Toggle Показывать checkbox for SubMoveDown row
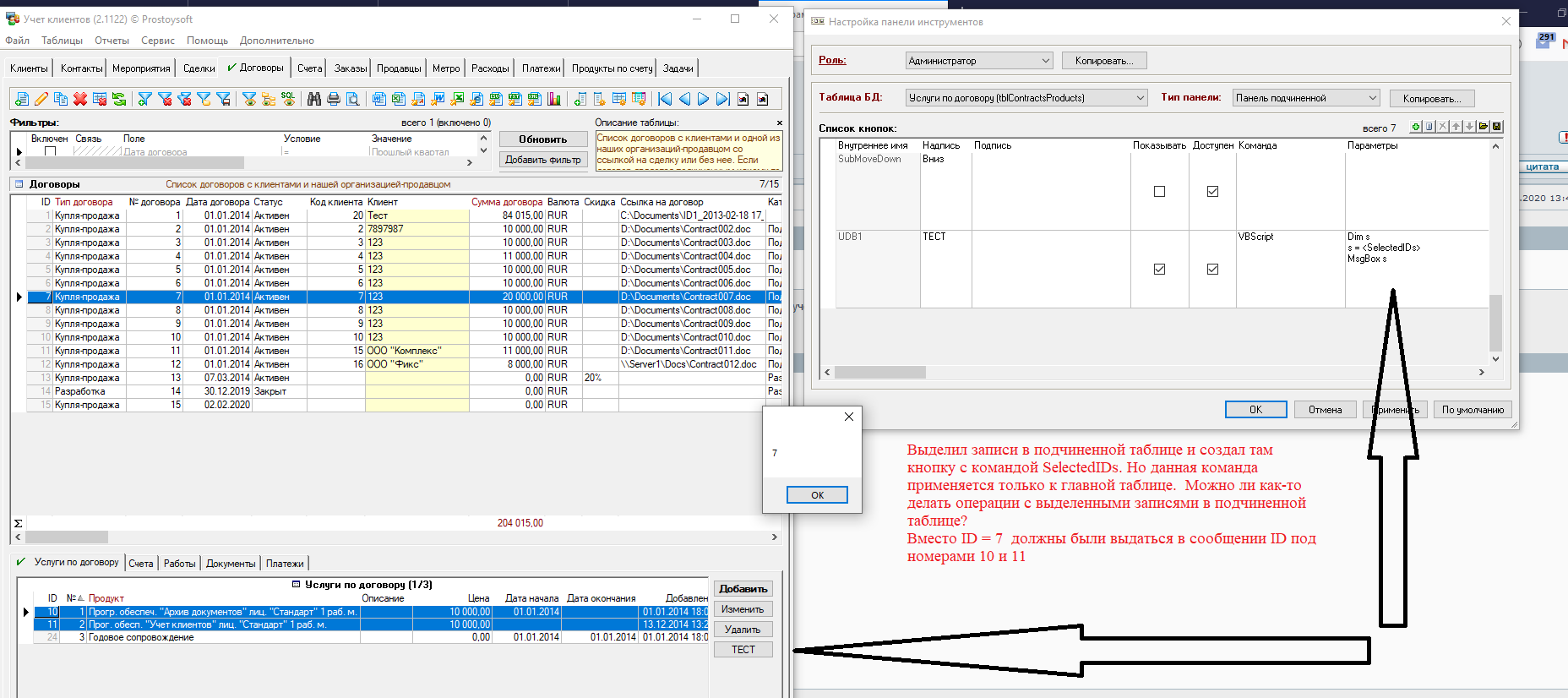The width and height of the screenshot is (1568, 698). pyautogui.click(x=1159, y=192)
